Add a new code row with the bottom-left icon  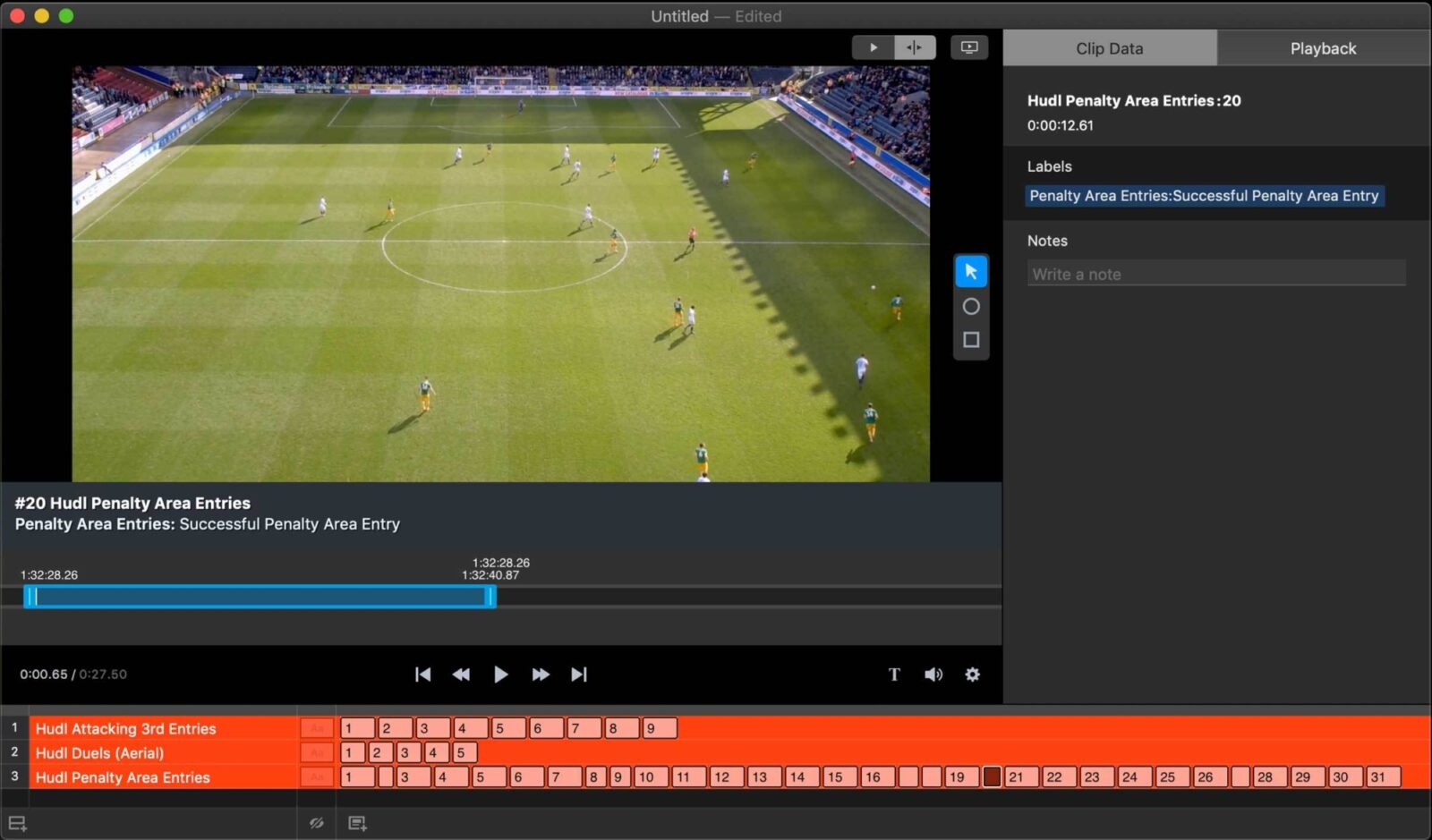coord(18,822)
